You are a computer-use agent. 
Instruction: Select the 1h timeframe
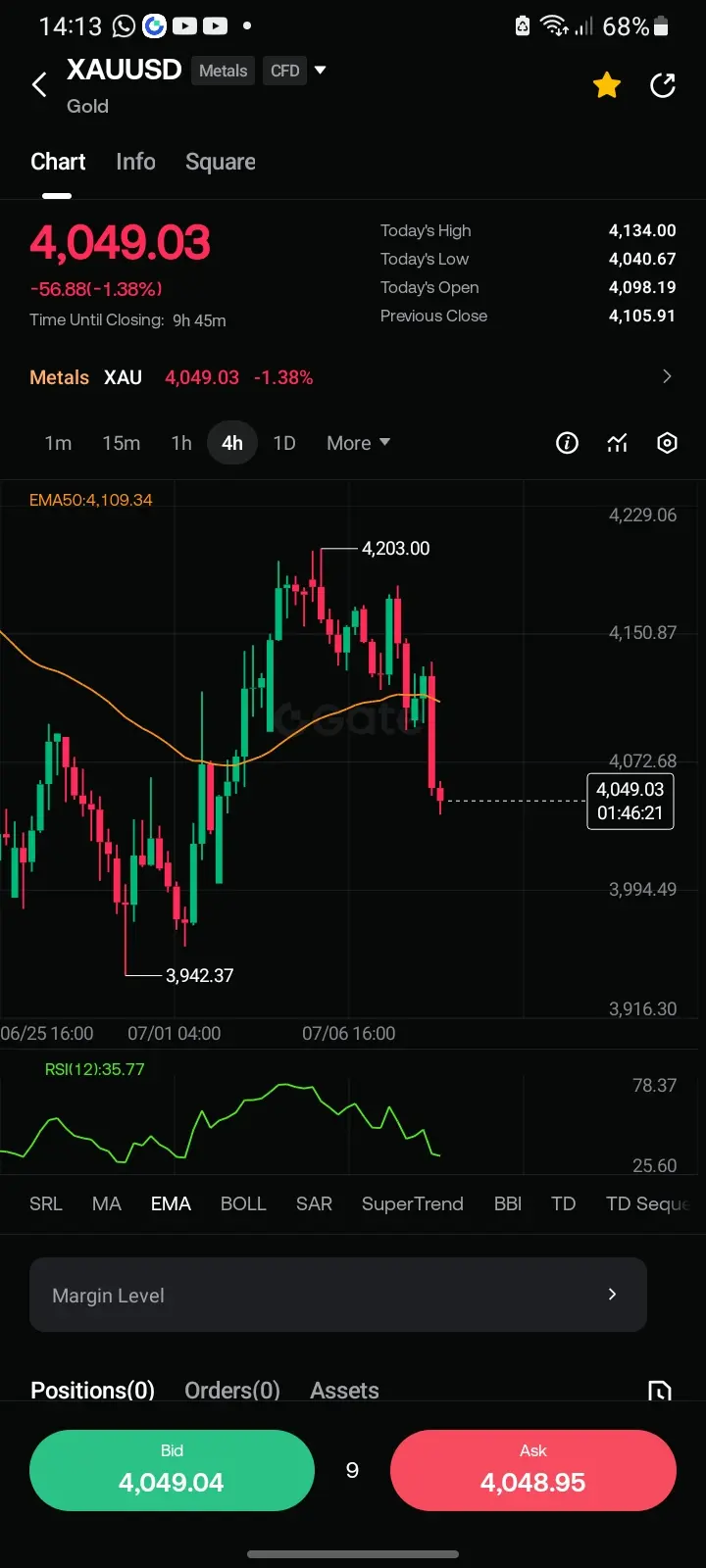(x=181, y=443)
